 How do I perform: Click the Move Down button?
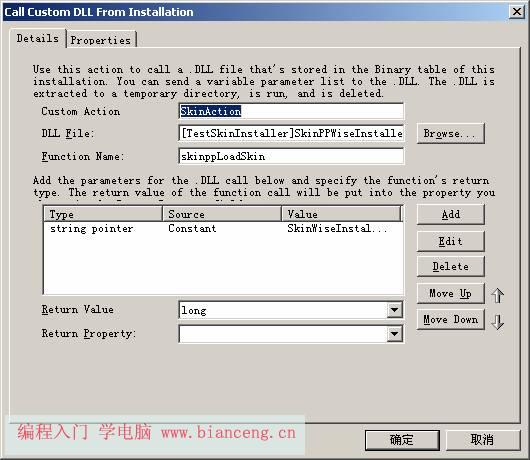(451, 319)
